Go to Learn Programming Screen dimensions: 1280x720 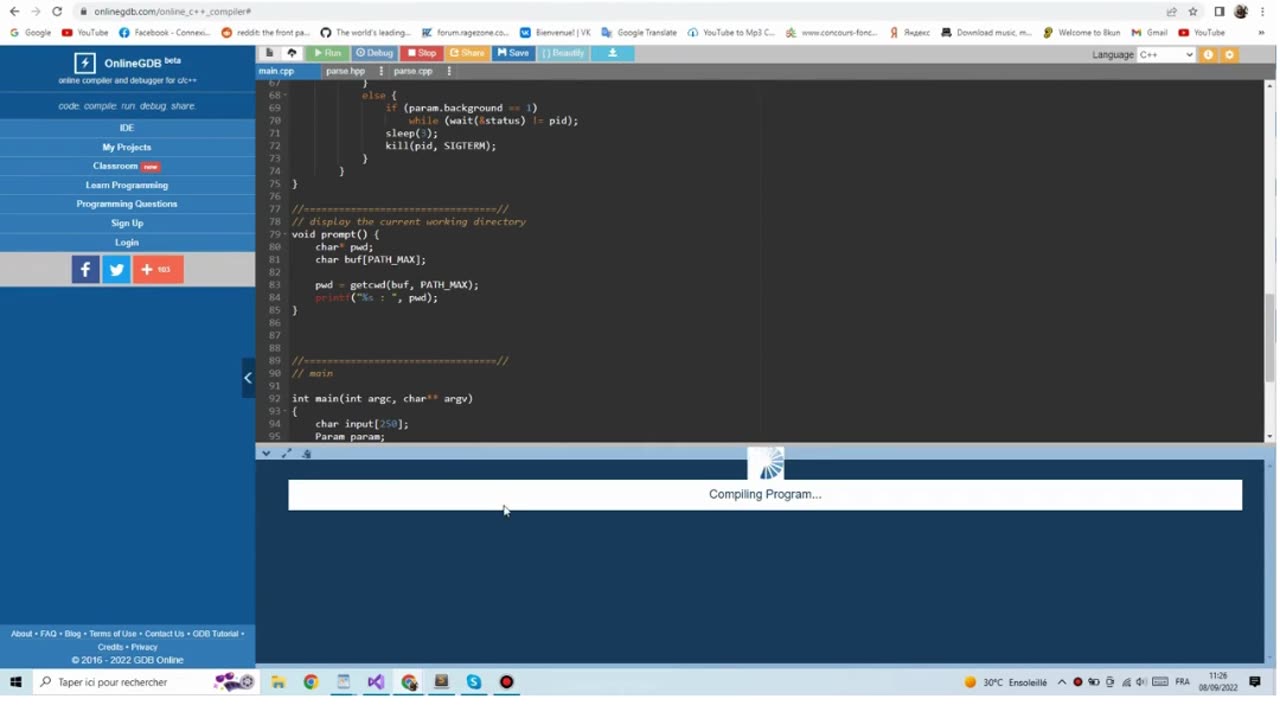(127, 185)
